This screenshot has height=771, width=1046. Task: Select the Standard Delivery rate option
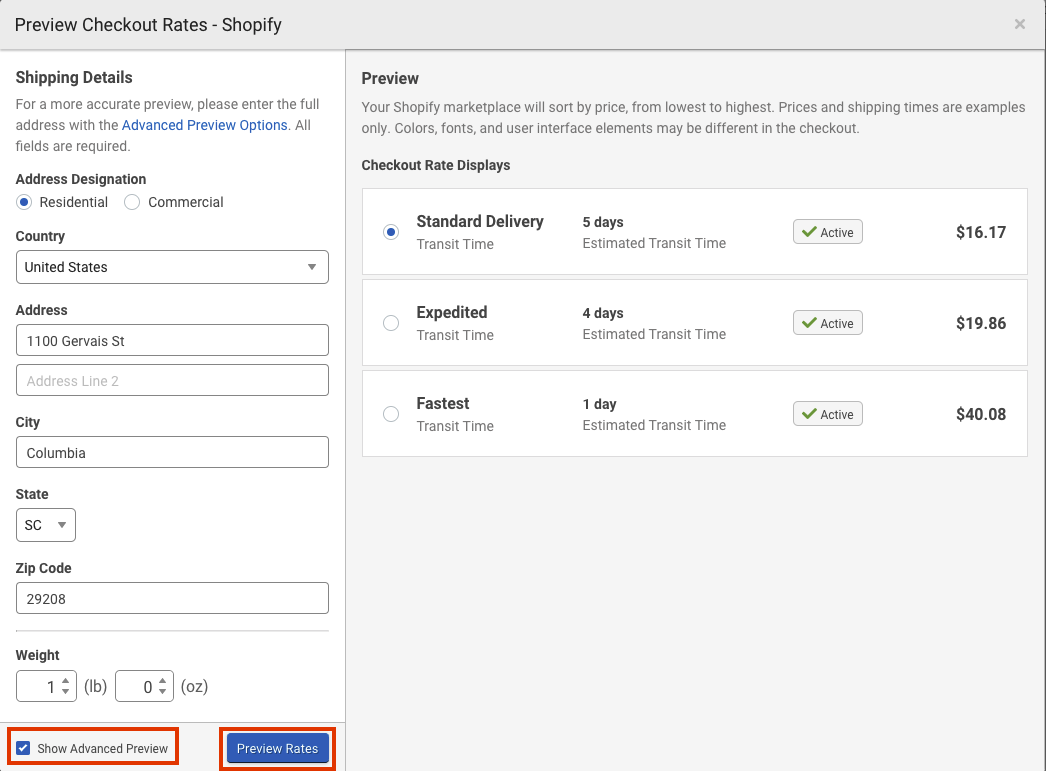point(391,232)
